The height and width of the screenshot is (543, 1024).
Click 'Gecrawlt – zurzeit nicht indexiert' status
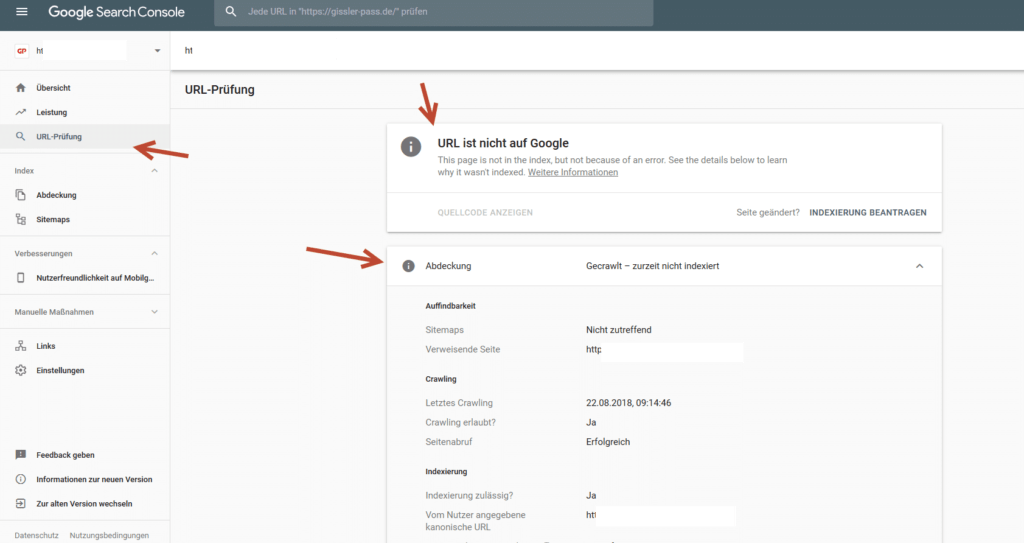pos(652,266)
